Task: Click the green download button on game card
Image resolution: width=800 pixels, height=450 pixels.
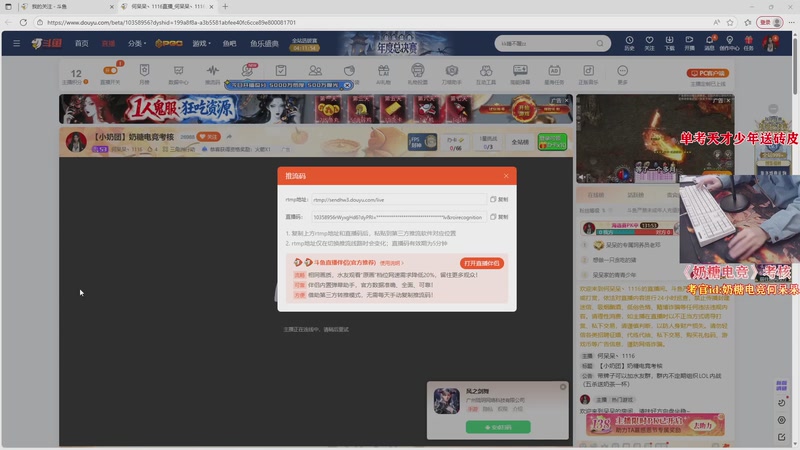Action: click(x=498, y=427)
